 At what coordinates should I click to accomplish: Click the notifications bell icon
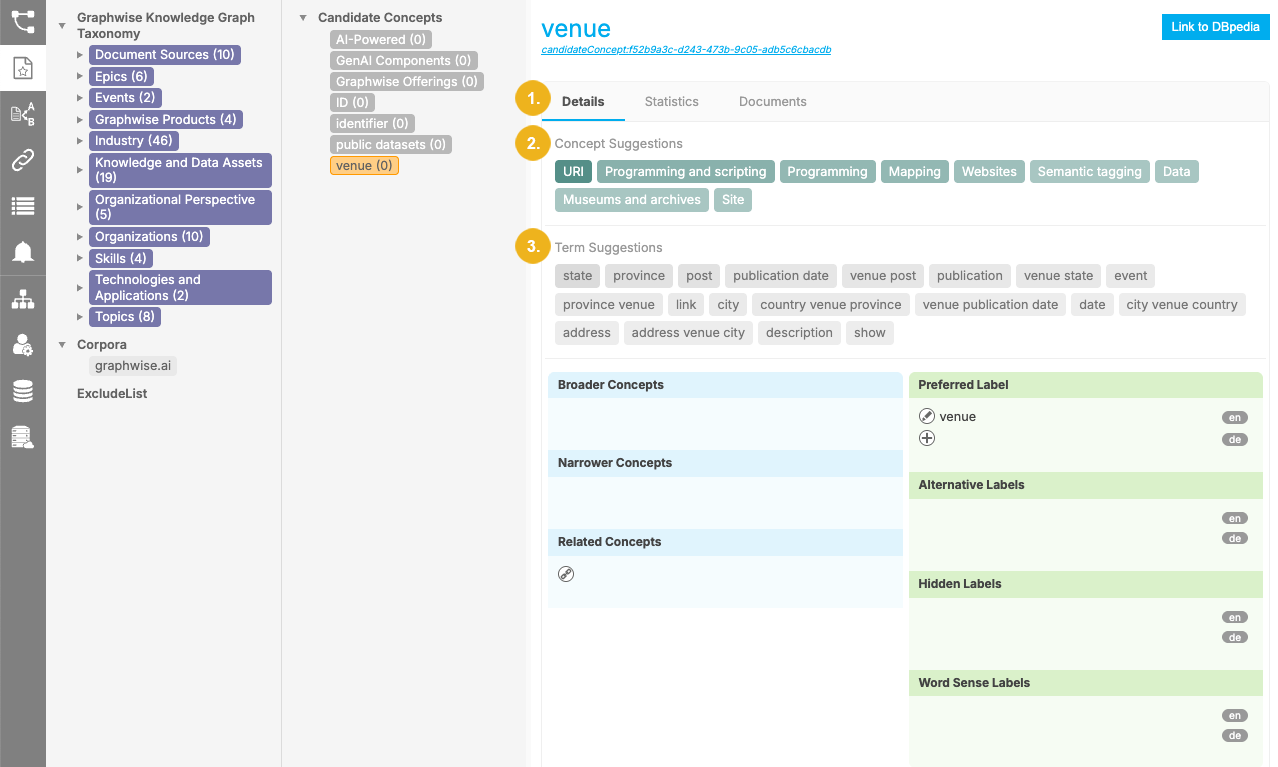[x=22, y=251]
